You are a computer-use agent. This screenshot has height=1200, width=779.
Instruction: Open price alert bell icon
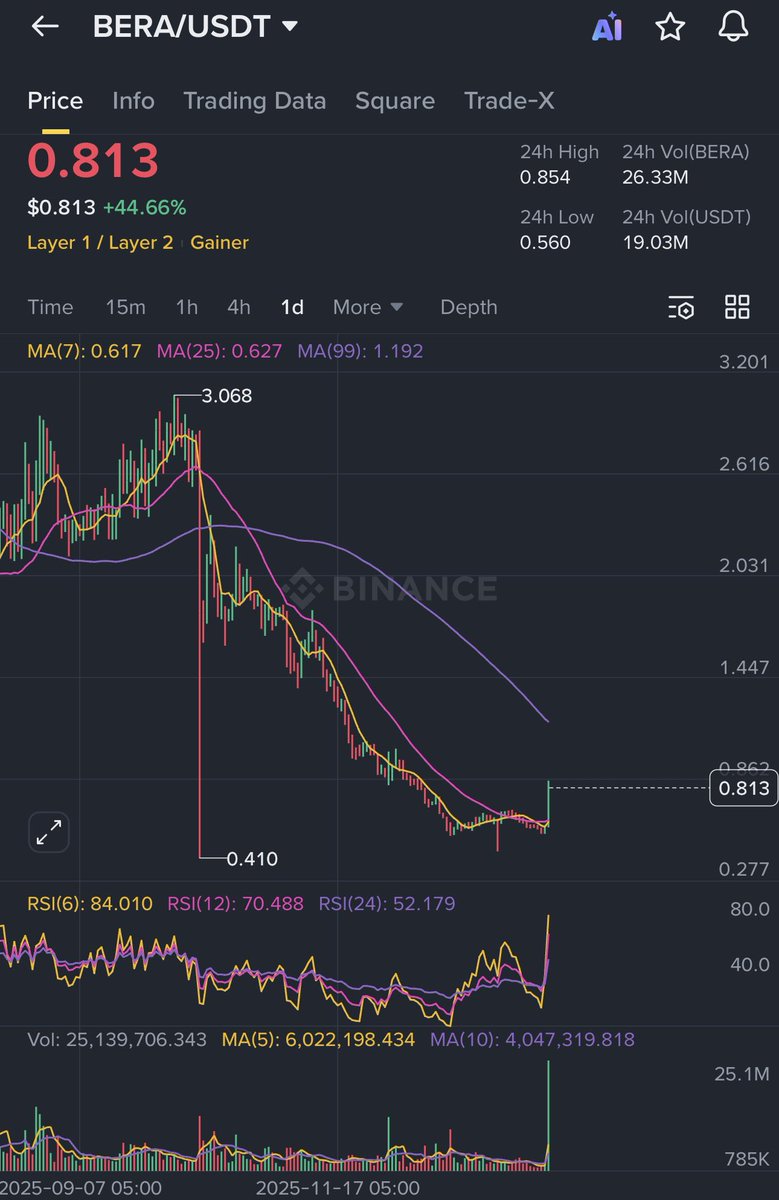point(734,27)
